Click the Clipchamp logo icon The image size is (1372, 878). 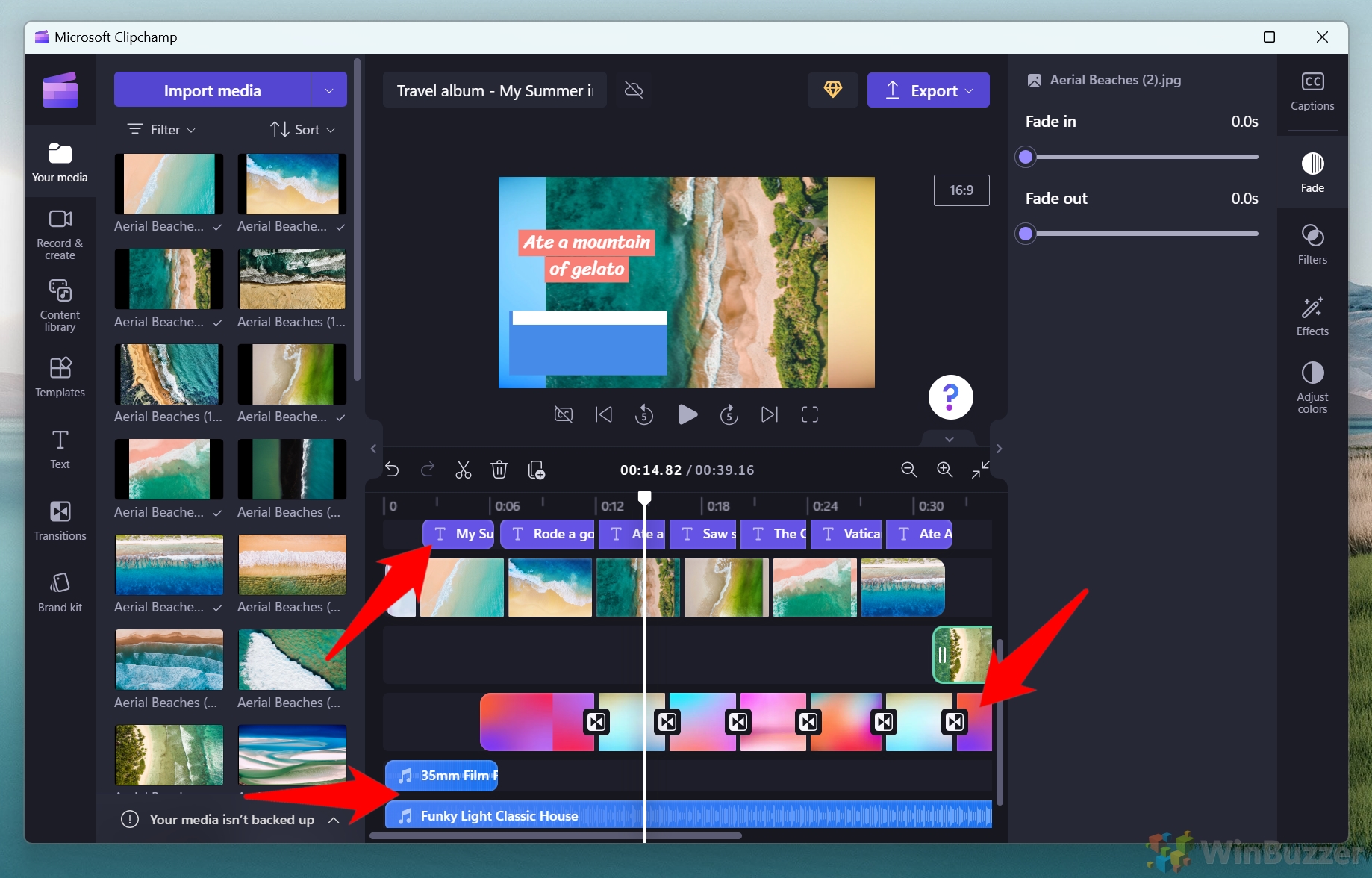60,90
